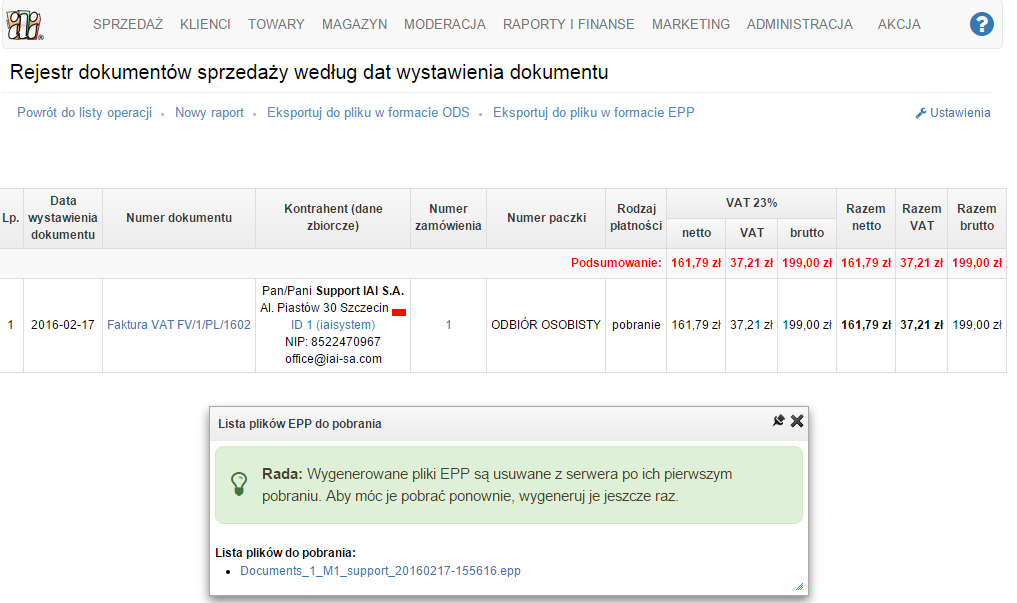Download the Documents_1_M1_support .epp file
The height and width of the screenshot is (603, 1017).
380,571
